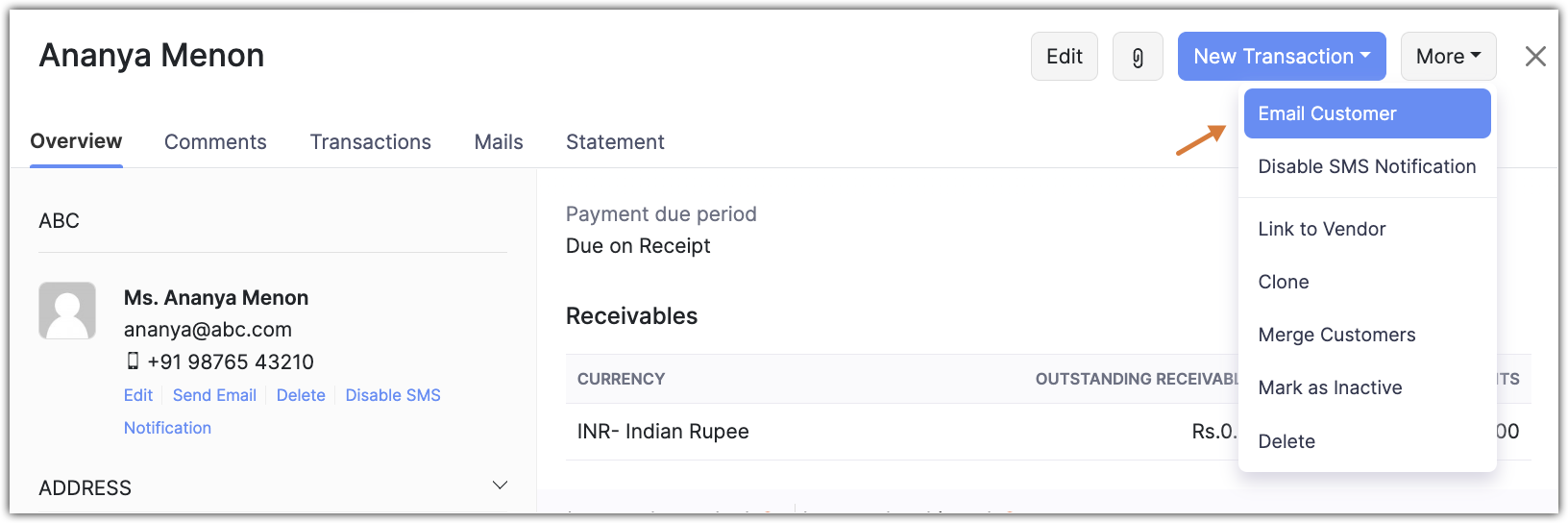
Task: Open the More dropdown menu
Action: [x=1448, y=57]
